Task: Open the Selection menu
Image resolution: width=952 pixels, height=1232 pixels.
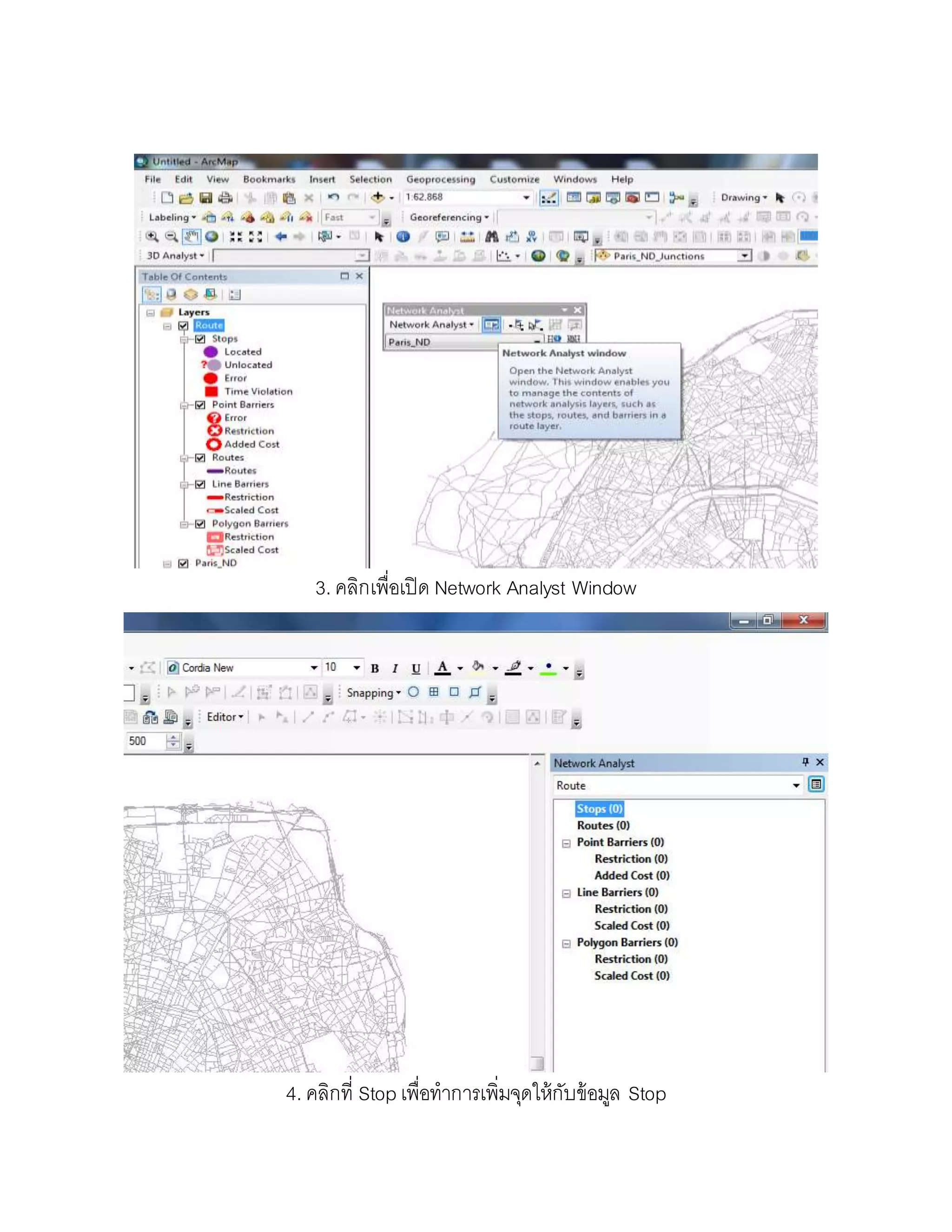Action: [370, 179]
